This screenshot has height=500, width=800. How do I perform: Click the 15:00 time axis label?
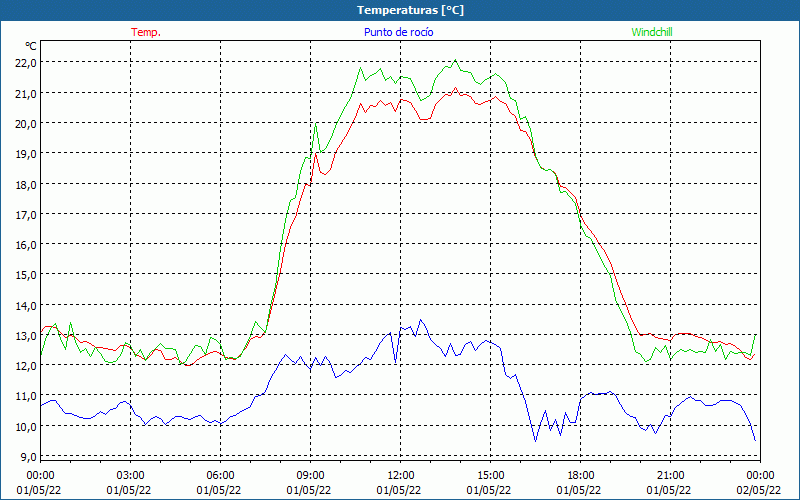point(490,476)
